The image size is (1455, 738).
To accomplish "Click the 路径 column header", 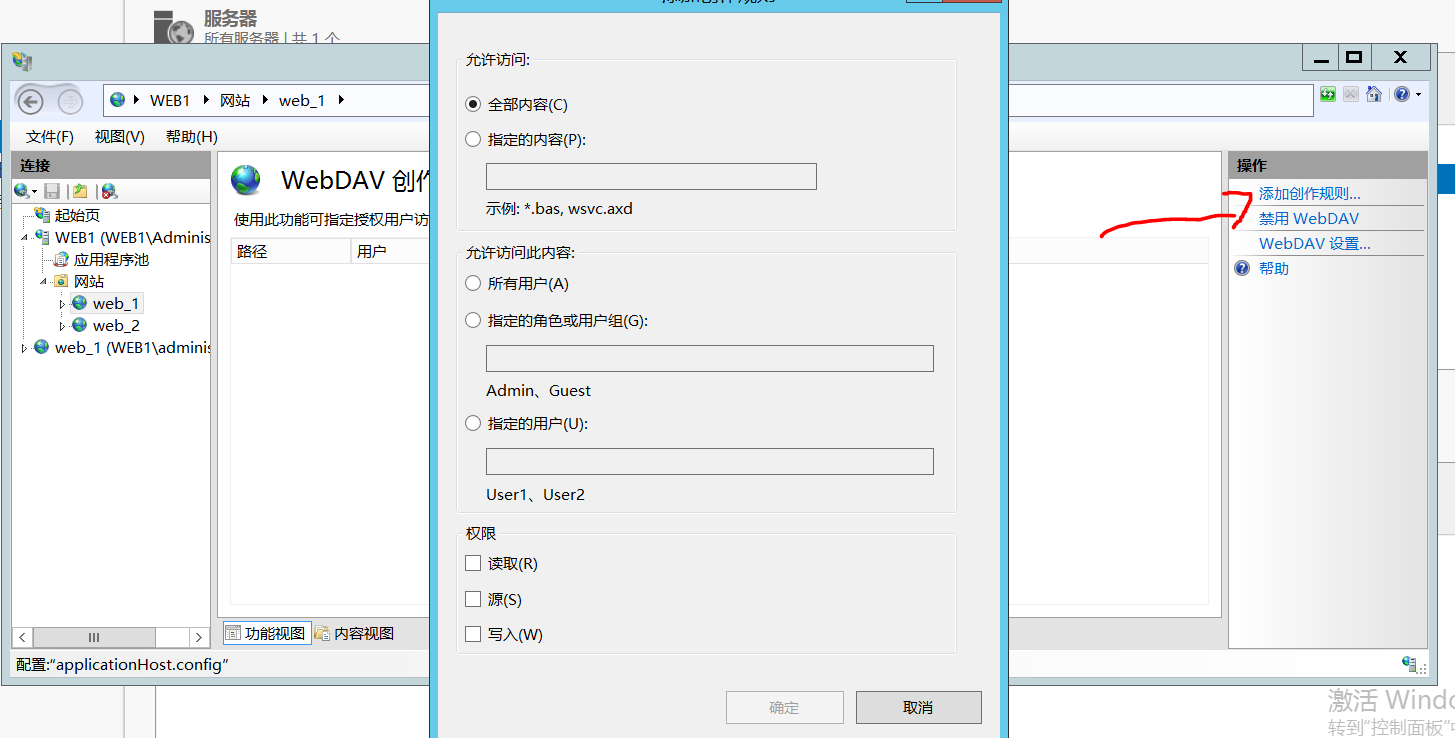I will pos(291,251).
